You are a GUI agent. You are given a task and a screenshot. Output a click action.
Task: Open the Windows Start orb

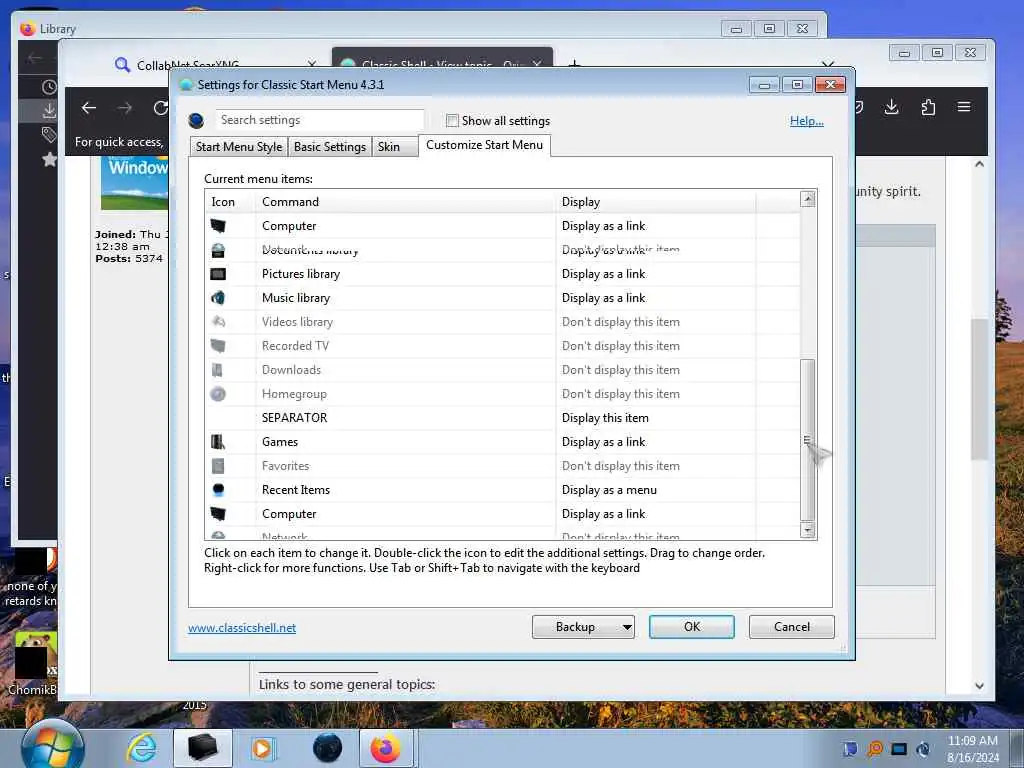pyautogui.click(x=53, y=746)
